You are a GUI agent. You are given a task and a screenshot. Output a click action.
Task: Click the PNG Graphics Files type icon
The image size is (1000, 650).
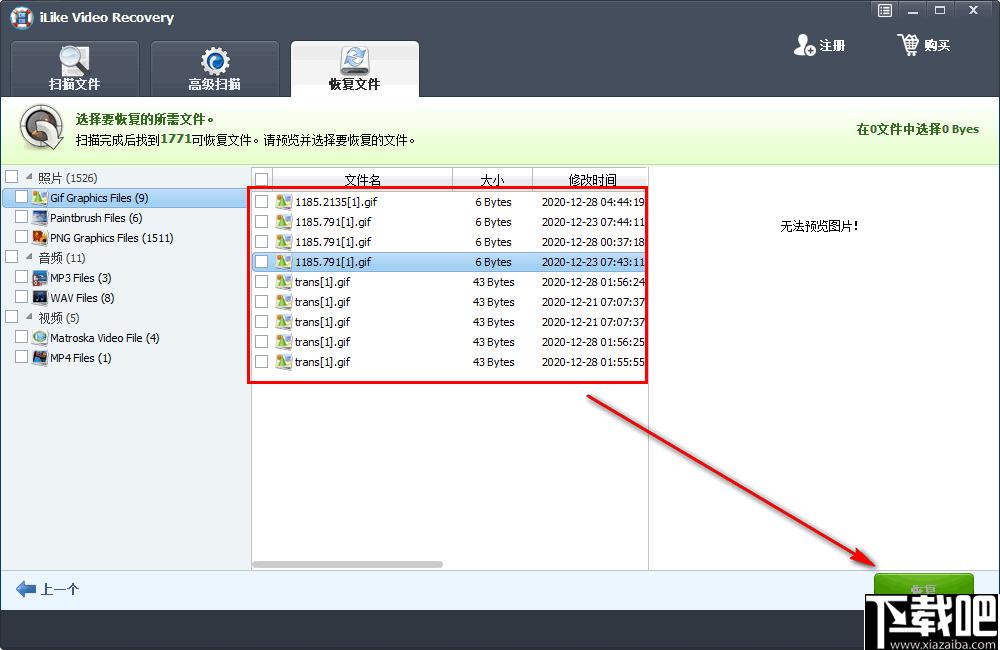(x=40, y=237)
